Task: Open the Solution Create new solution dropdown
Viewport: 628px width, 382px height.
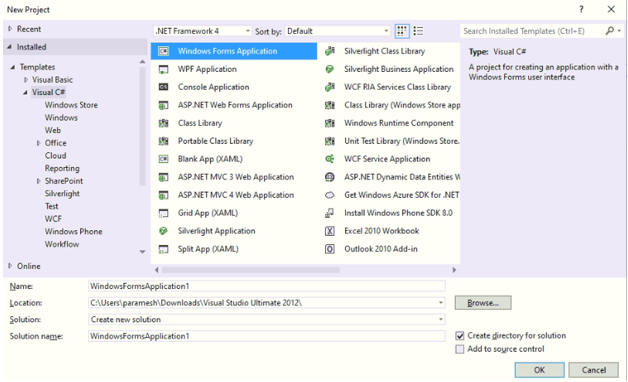Action: [x=441, y=320]
